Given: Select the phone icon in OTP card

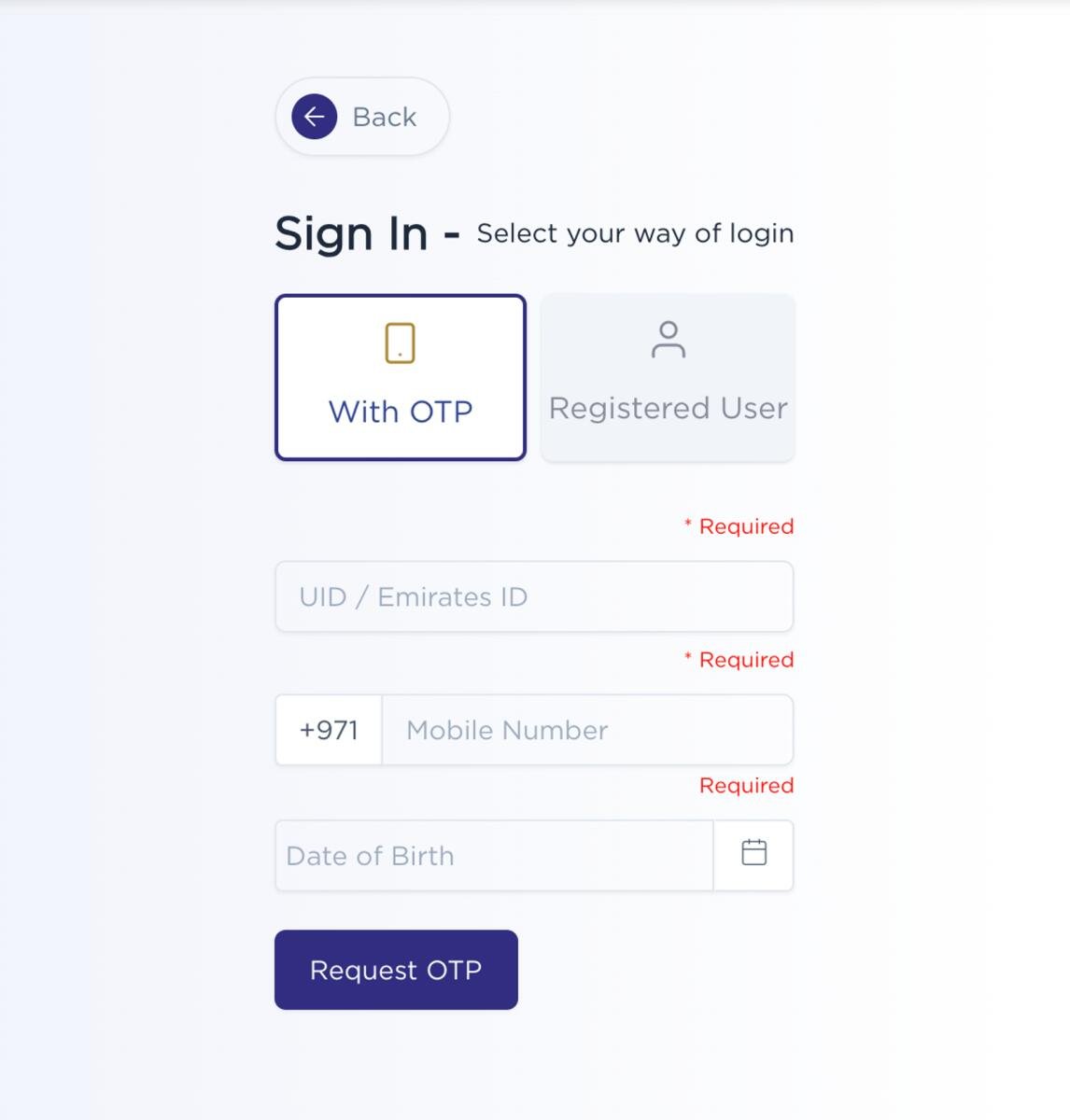Looking at the screenshot, I should pyautogui.click(x=400, y=343).
